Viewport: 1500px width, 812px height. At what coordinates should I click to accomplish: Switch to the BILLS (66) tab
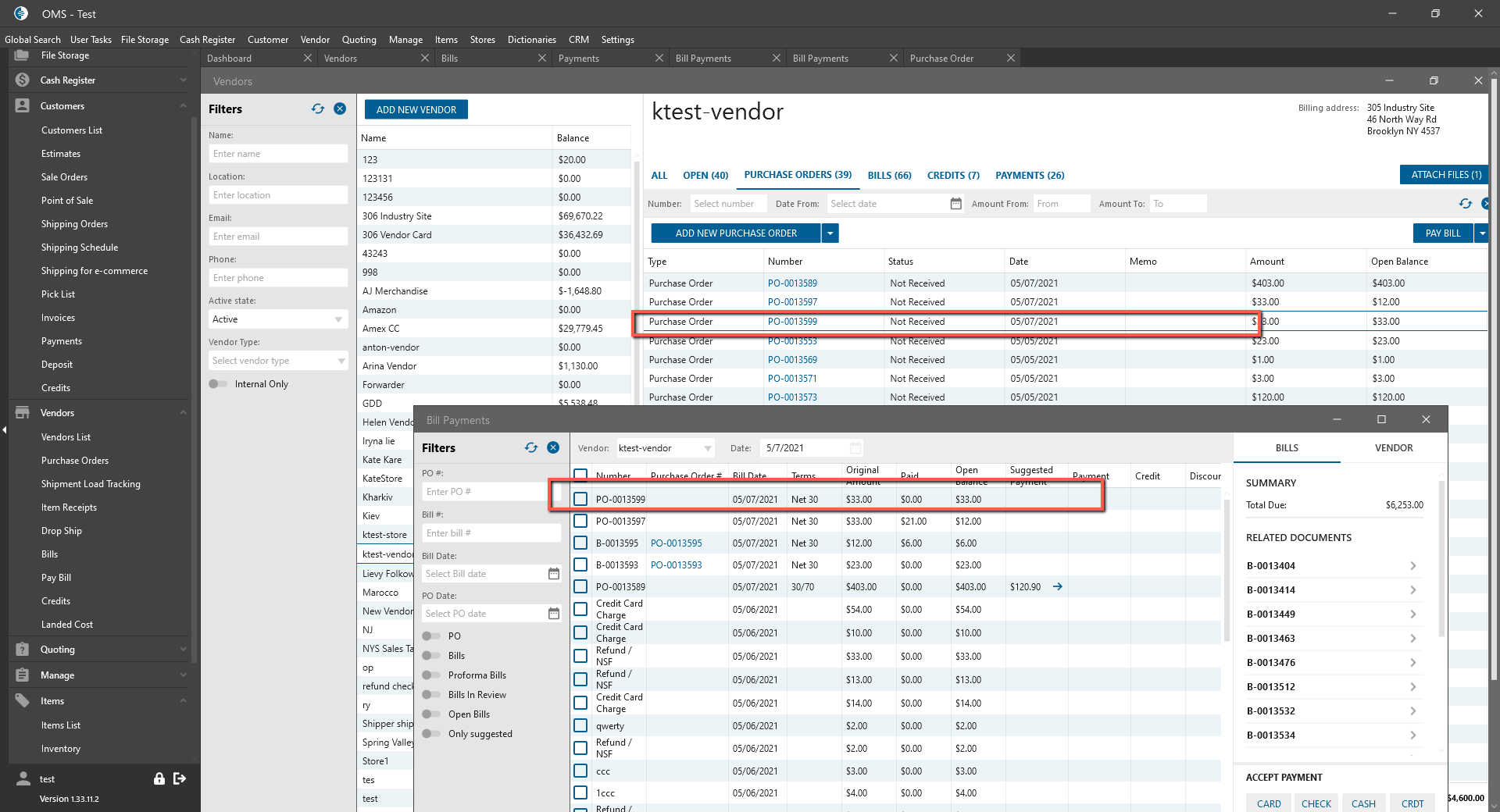click(889, 176)
